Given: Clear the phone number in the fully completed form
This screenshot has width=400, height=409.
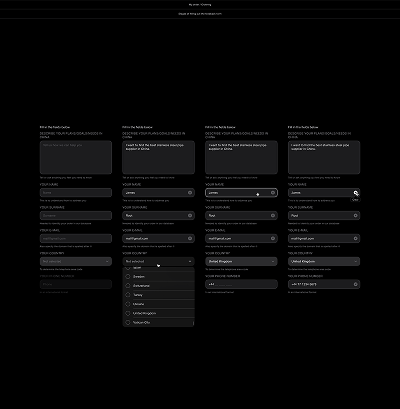Looking at the screenshot, I should (355, 284).
